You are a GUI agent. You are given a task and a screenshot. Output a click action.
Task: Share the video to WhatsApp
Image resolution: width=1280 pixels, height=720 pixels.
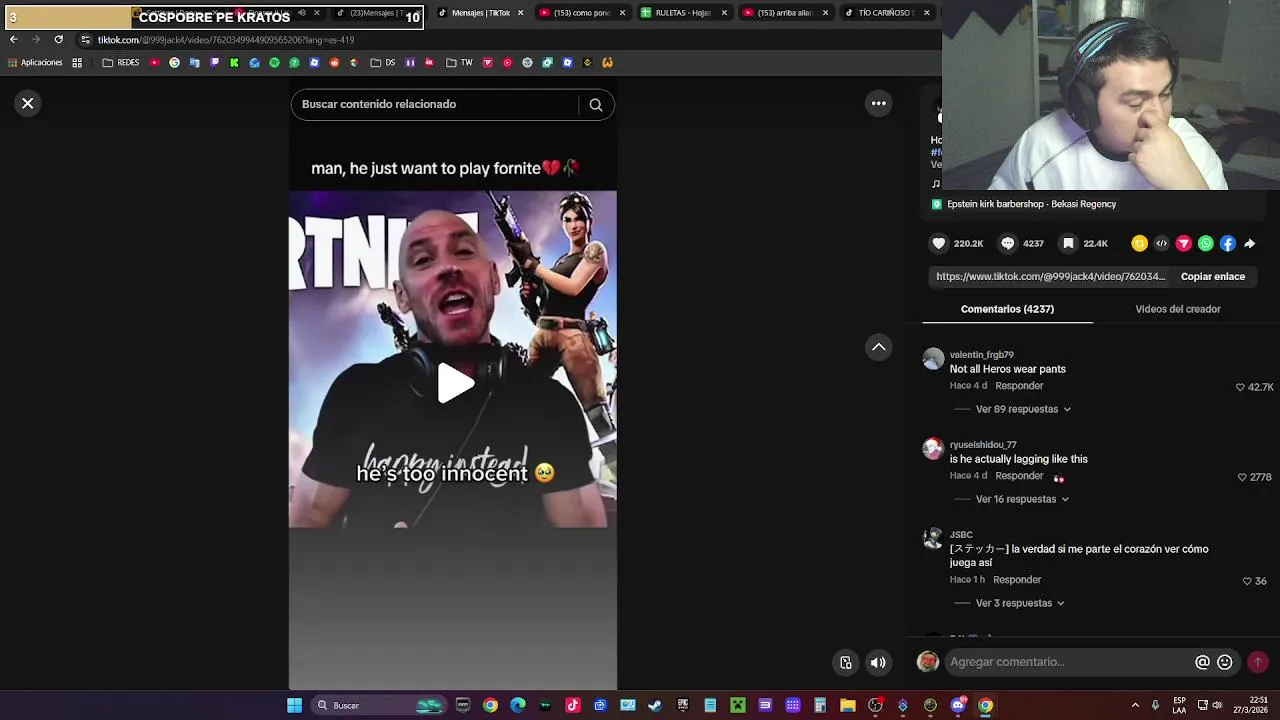click(1205, 243)
